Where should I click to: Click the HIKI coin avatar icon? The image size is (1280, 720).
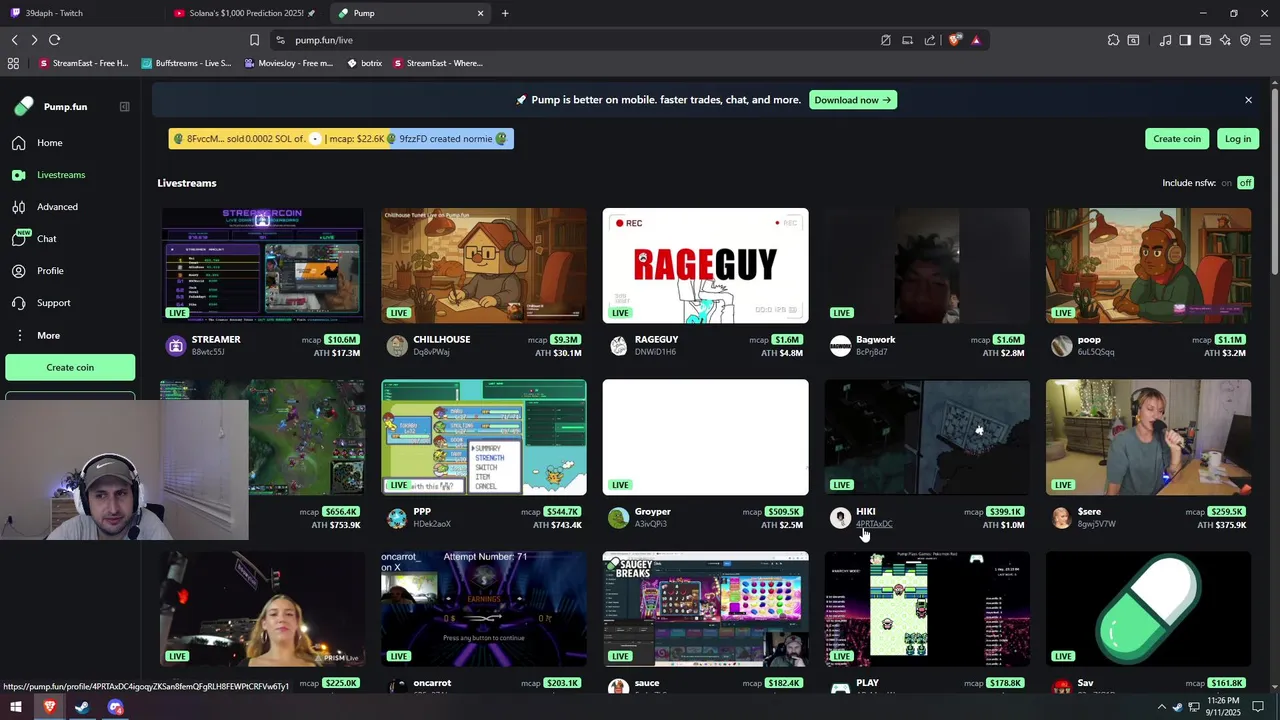(x=840, y=518)
